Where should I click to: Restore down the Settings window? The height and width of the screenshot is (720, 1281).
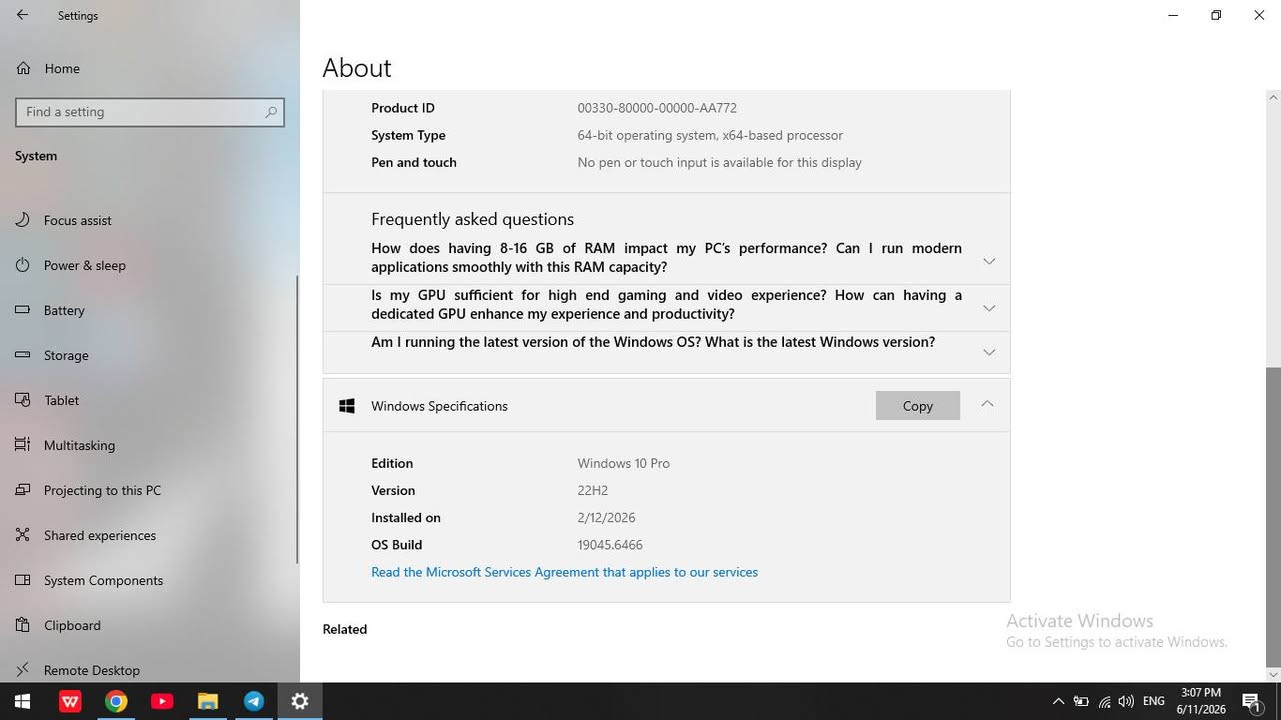pyautogui.click(x=1216, y=15)
